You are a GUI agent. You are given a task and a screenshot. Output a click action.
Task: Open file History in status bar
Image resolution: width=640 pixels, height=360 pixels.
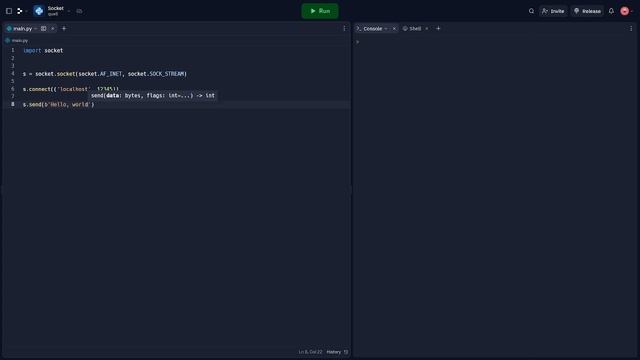(333, 352)
